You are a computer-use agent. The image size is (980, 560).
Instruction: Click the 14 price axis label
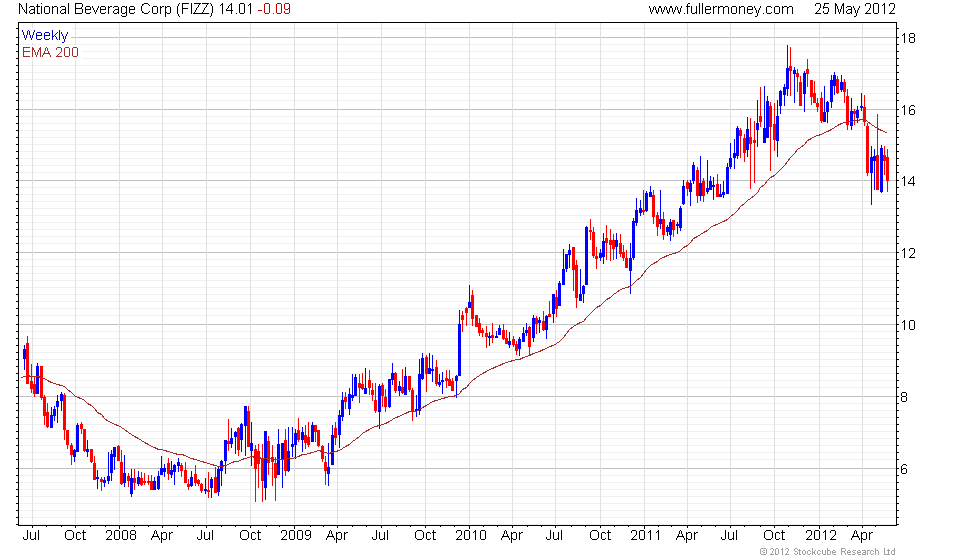(911, 182)
